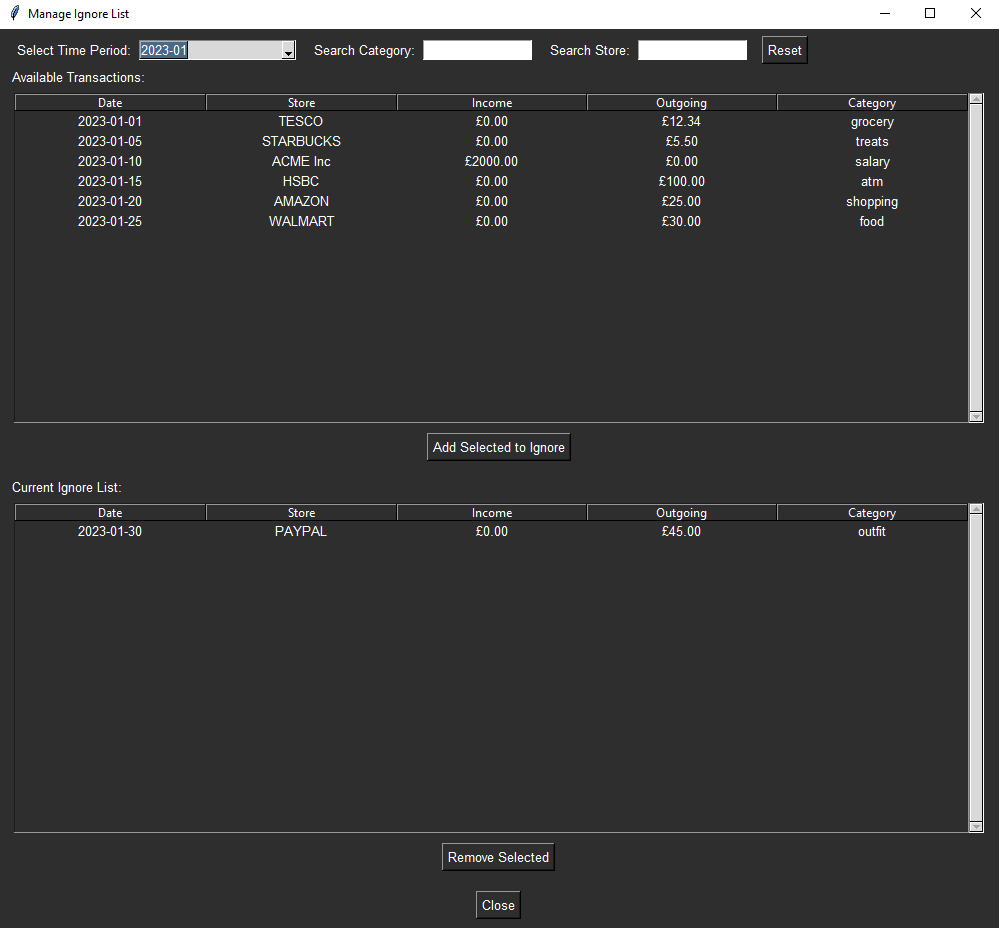Viewport: 999px width, 928px height.
Task: Click Store header in Current Ignore List
Action: (301, 513)
